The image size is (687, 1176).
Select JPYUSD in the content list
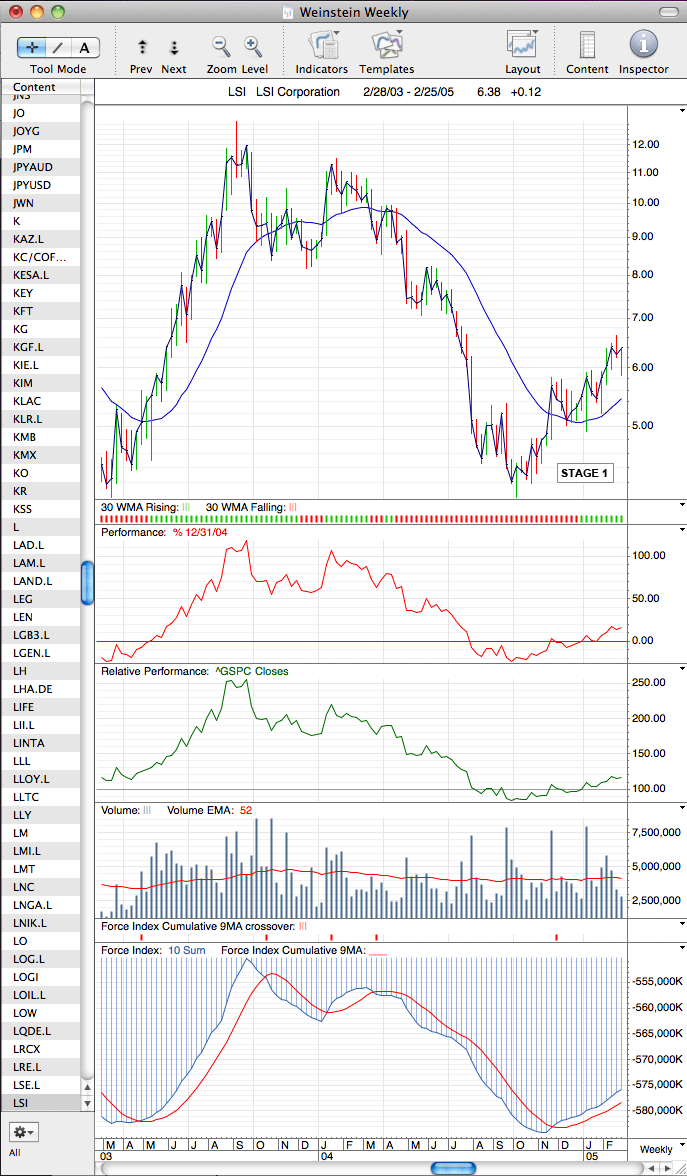pos(40,185)
